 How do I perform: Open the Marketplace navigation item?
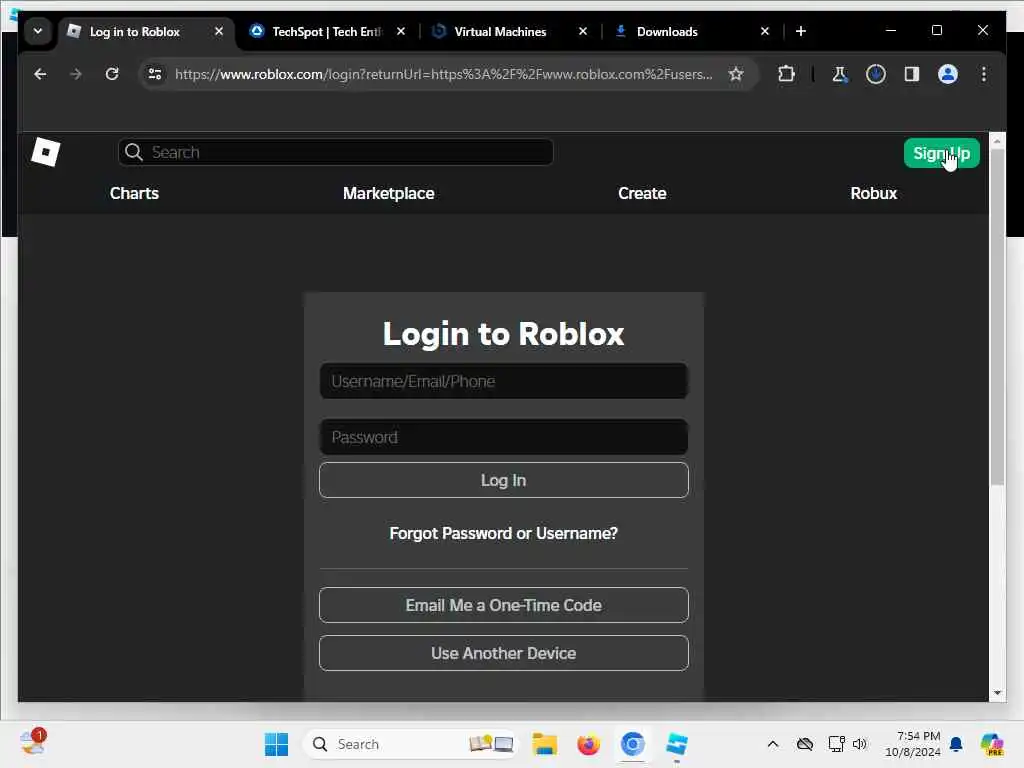pyautogui.click(x=389, y=193)
